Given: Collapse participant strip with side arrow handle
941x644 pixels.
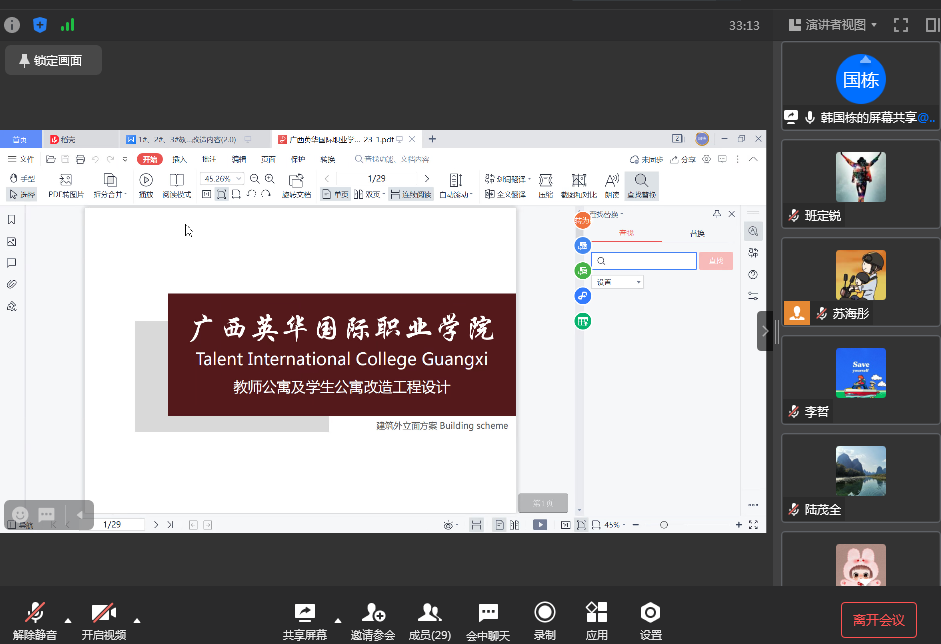Looking at the screenshot, I should point(765,331).
